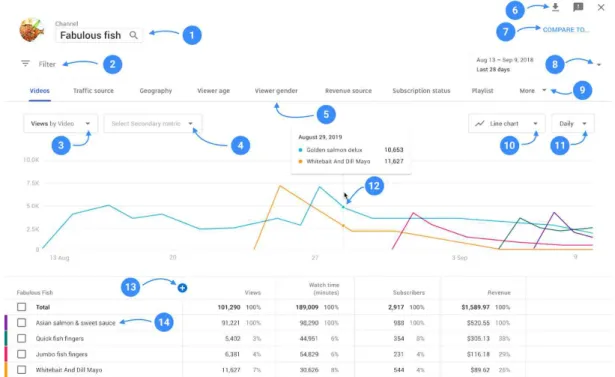The width and height of the screenshot is (615, 377).
Task: Open the Views by Video dropdown
Action: click(60, 124)
